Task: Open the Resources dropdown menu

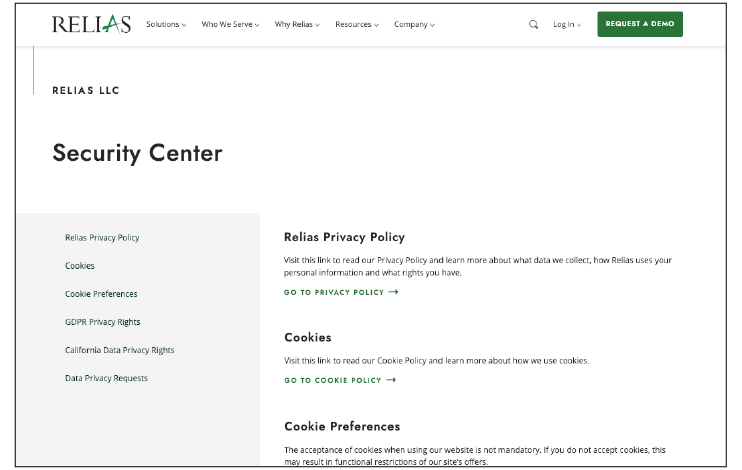Action: (357, 24)
